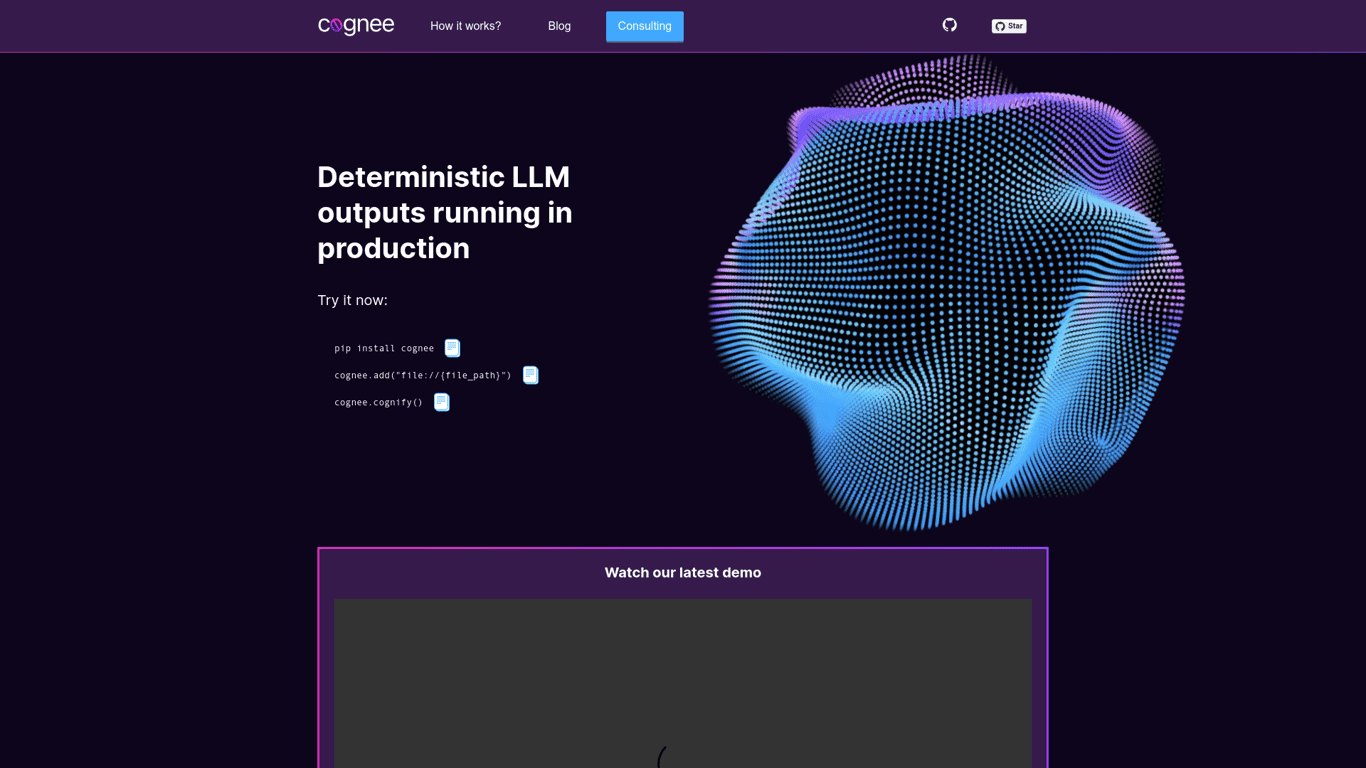
Task: Click the Try it now label
Action: click(352, 300)
